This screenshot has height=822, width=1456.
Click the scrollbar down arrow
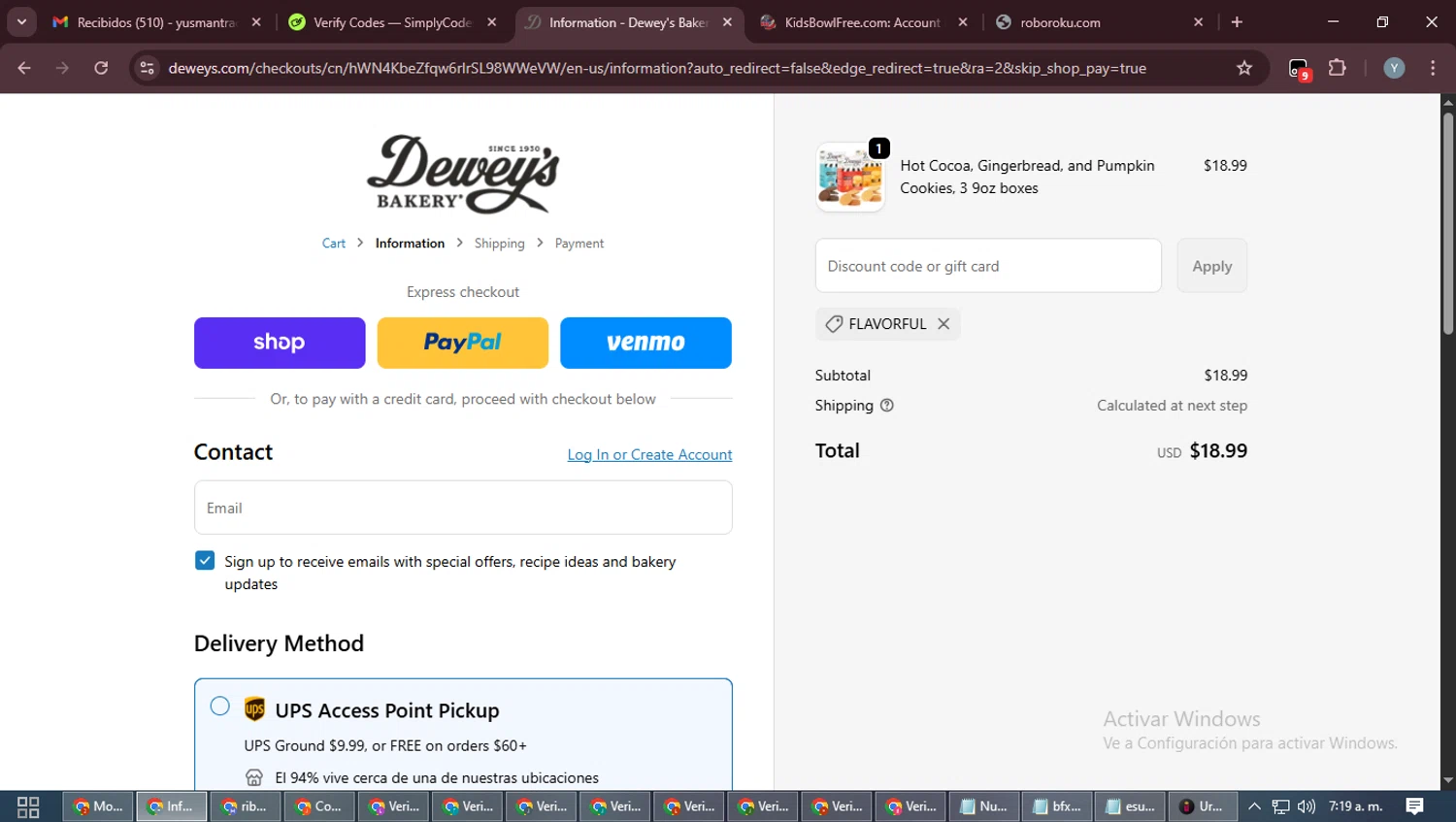(x=1448, y=780)
